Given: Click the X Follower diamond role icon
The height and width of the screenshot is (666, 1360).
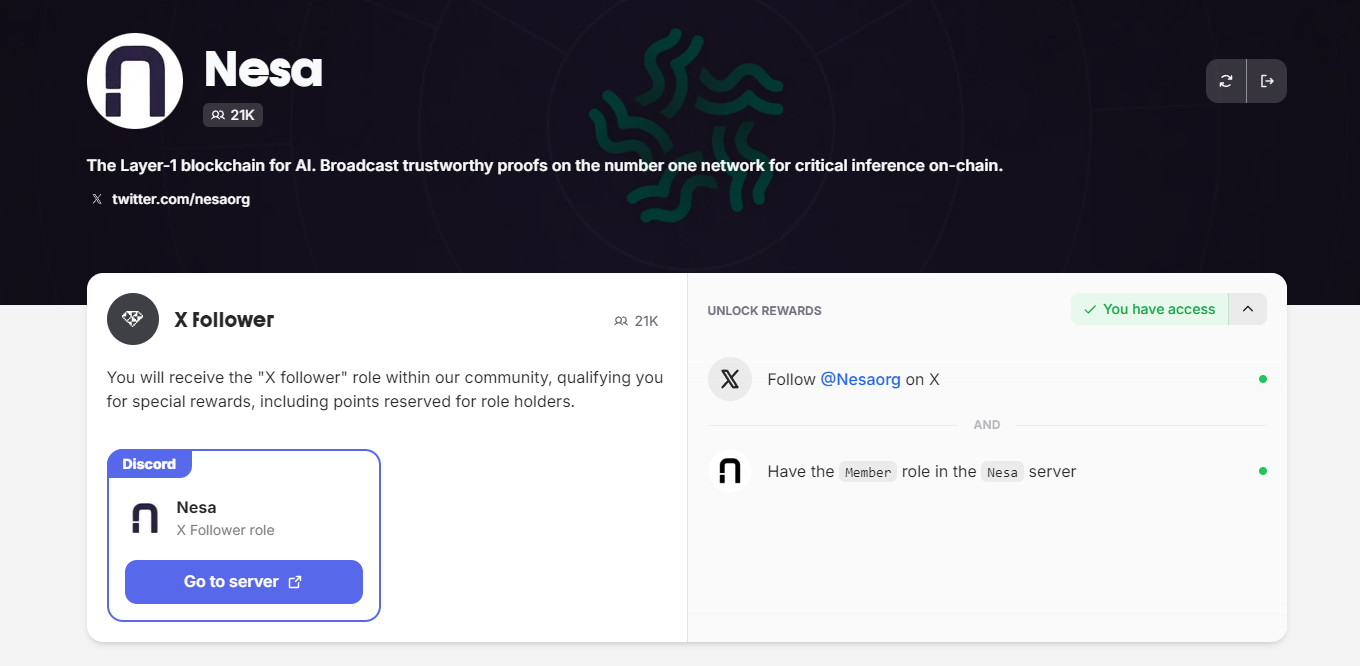Looking at the screenshot, I should click(133, 319).
